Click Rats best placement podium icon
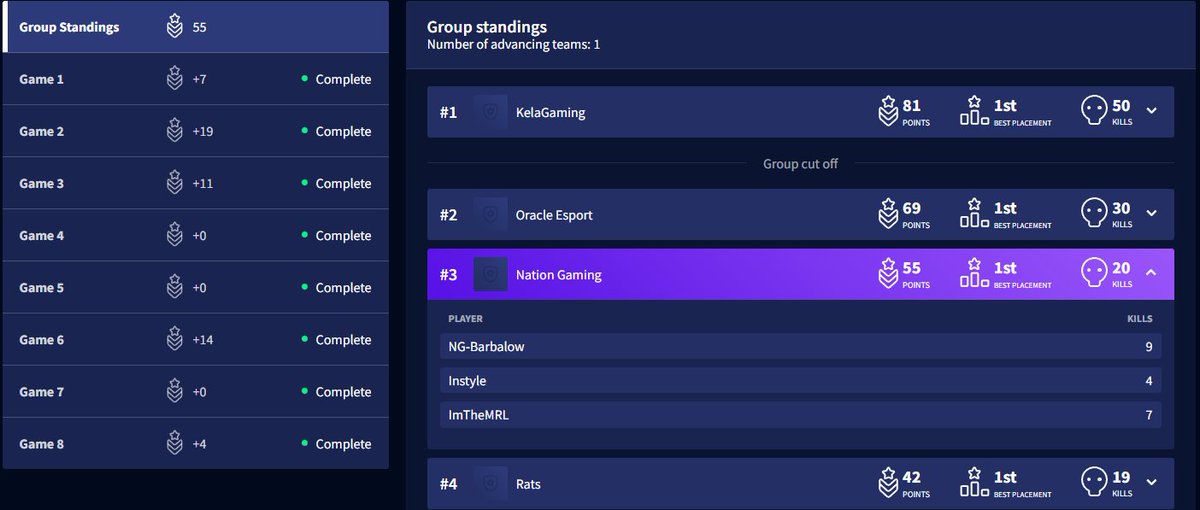 [x=974, y=483]
